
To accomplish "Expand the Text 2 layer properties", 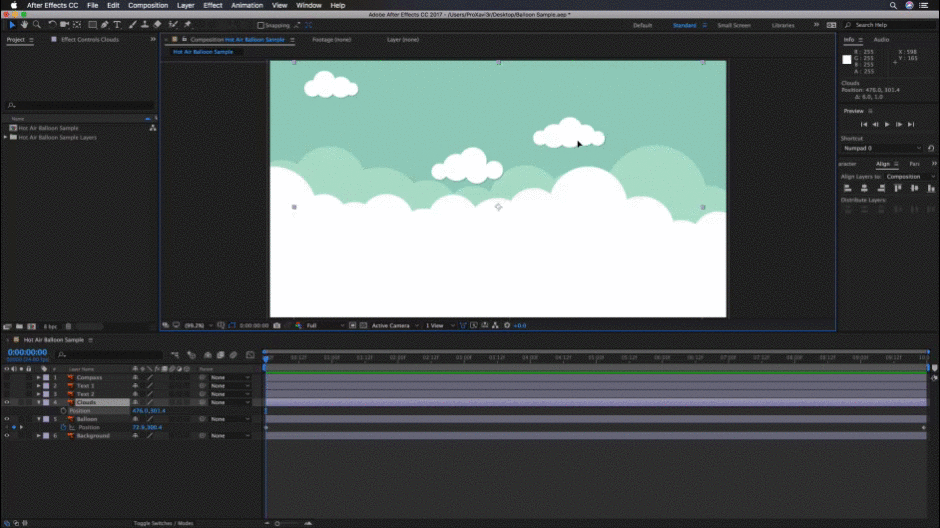I will [x=38, y=394].
